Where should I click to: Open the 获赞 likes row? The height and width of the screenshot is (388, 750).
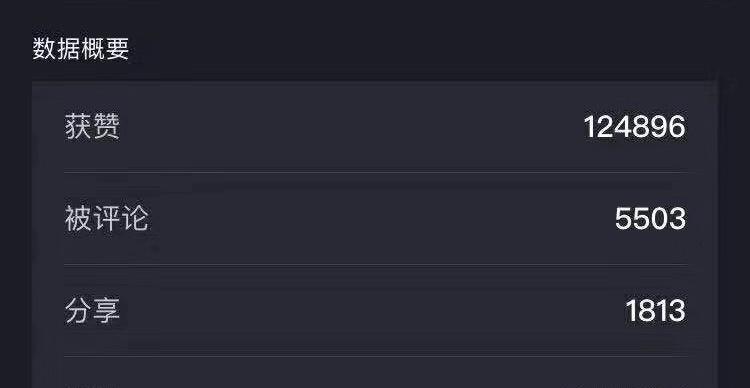[375, 127]
